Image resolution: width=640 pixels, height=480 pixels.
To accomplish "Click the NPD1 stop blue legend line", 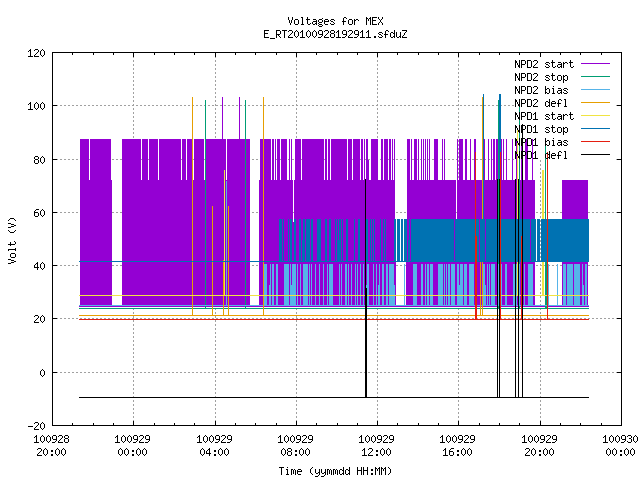I will [x=595, y=129].
